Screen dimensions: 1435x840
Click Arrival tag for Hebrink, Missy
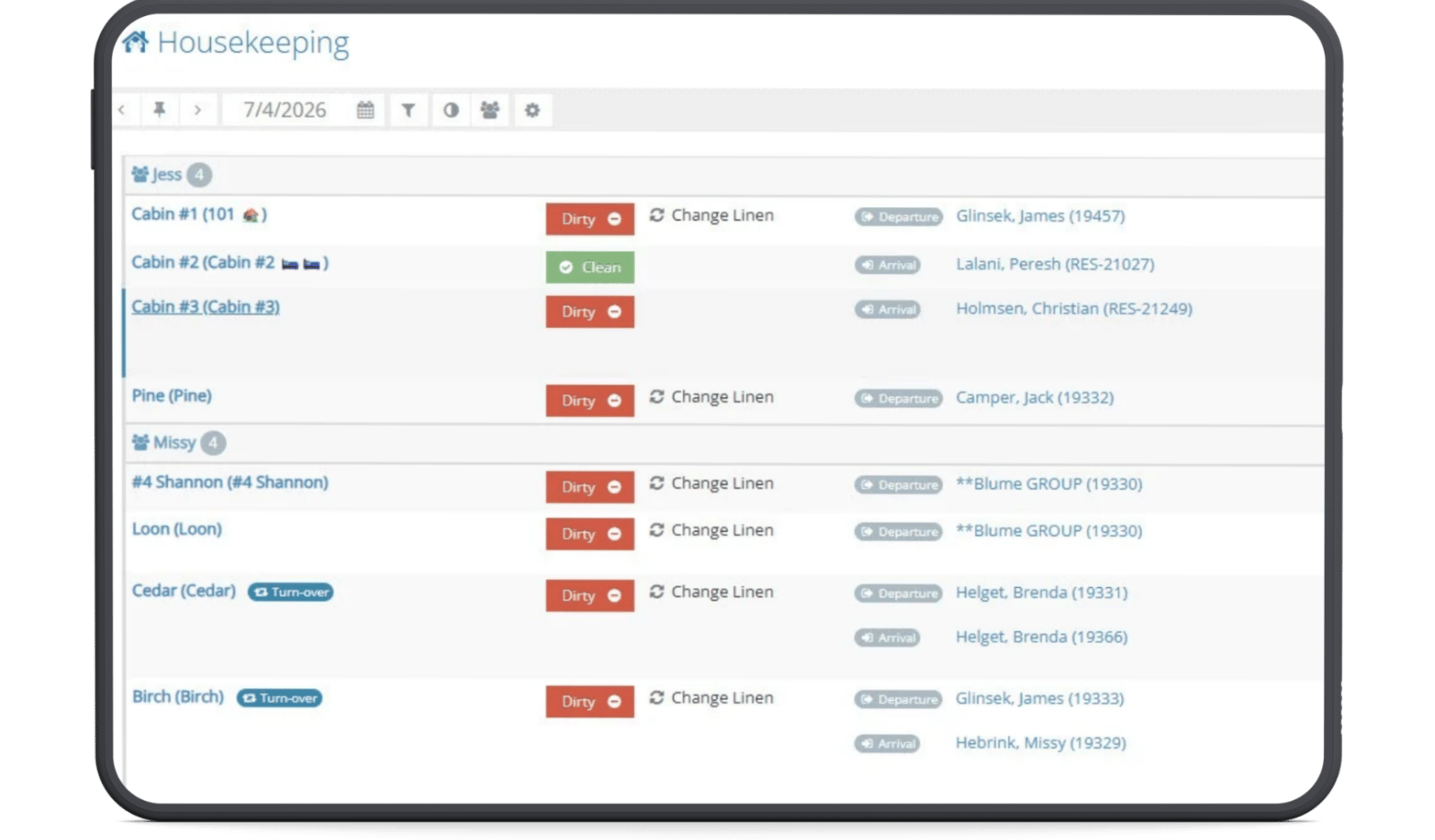pos(887,743)
